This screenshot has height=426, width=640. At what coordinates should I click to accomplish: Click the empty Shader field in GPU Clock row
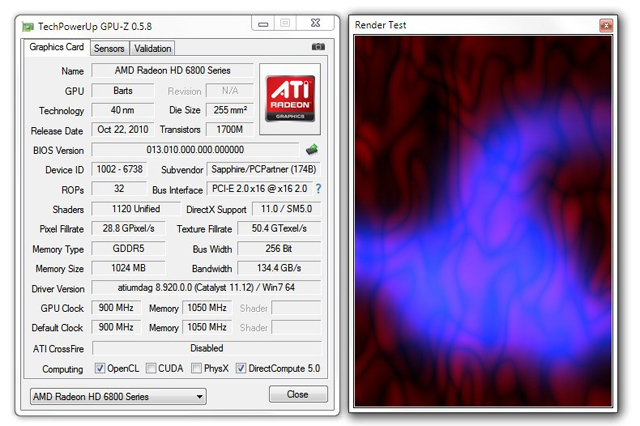pos(296,308)
